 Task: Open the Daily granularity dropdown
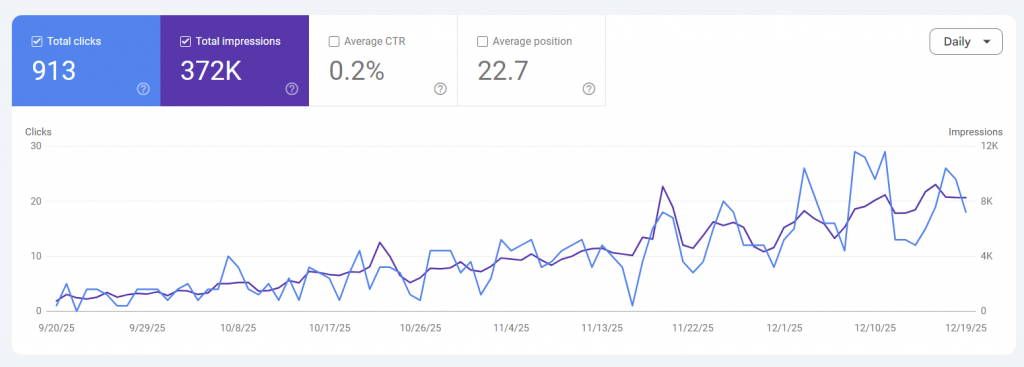pyautogui.click(x=966, y=42)
